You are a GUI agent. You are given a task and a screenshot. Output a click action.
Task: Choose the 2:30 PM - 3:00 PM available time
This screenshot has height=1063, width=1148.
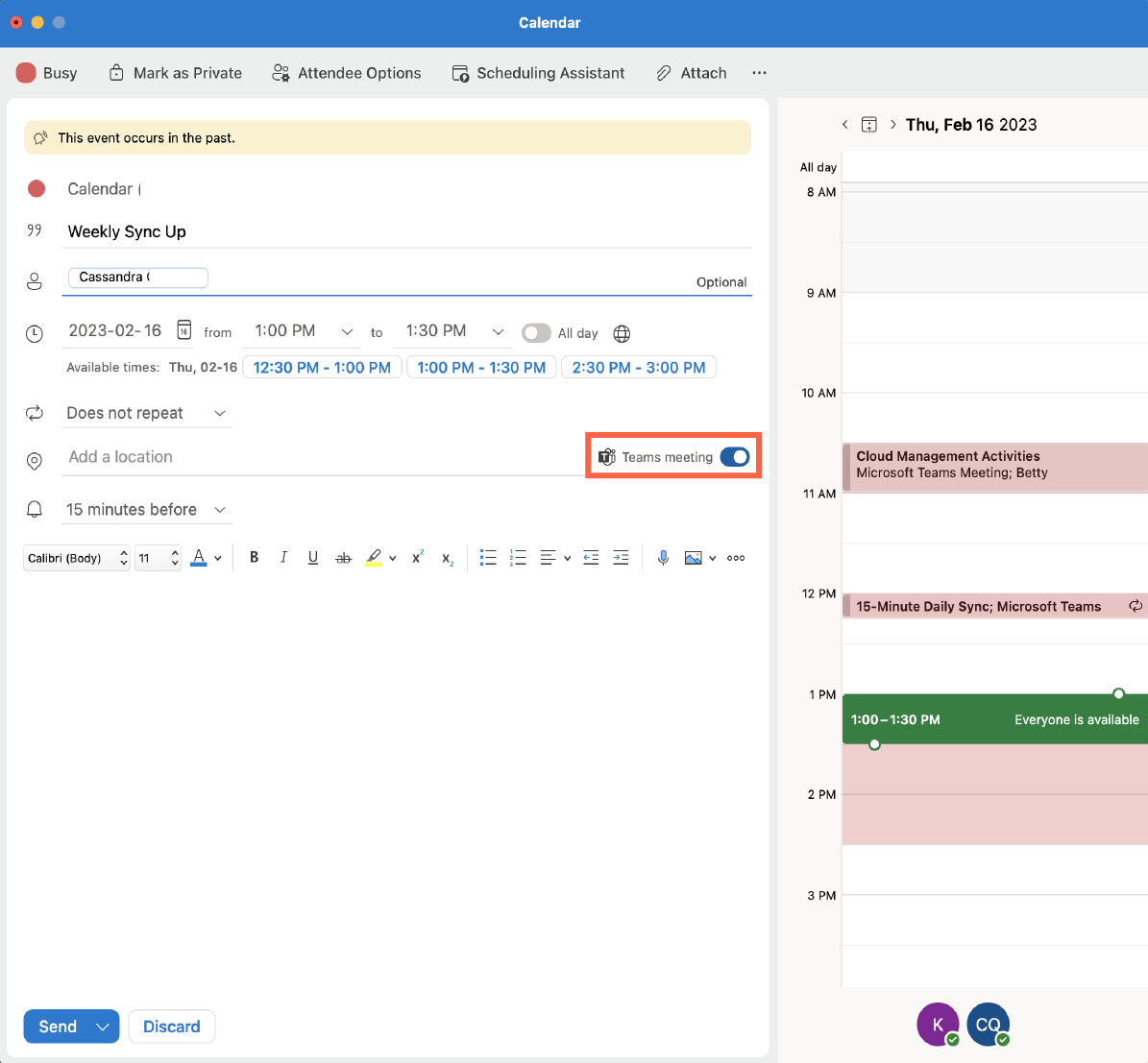pos(638,368)
